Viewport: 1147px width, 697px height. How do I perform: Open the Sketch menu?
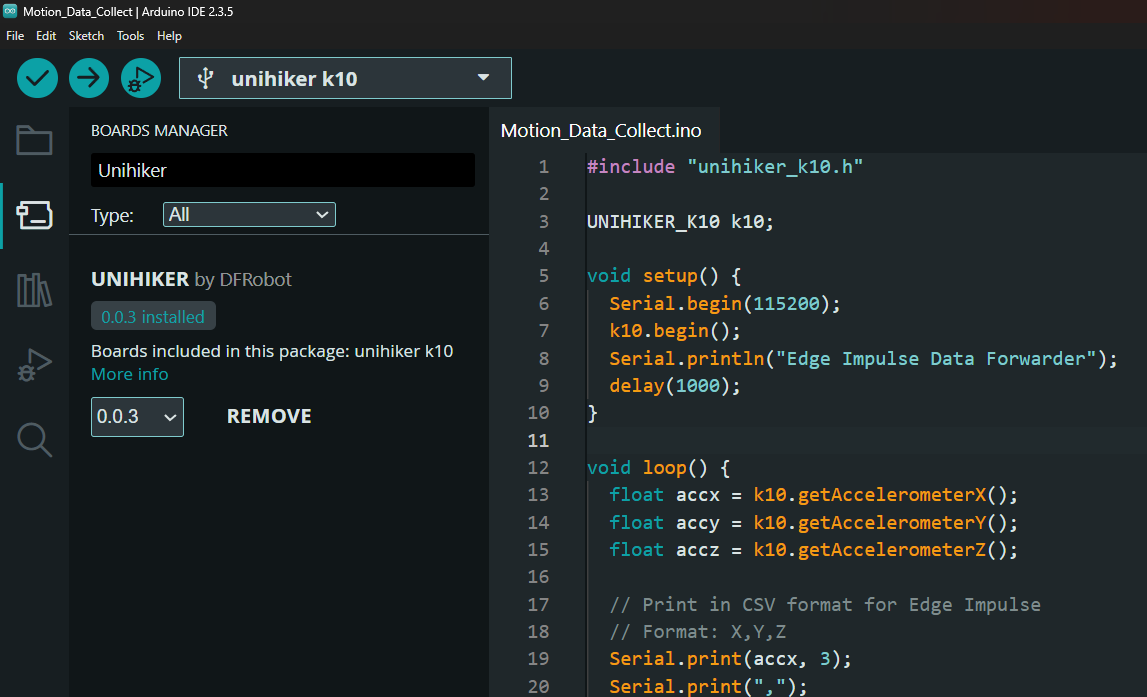(x=86, y=36)
